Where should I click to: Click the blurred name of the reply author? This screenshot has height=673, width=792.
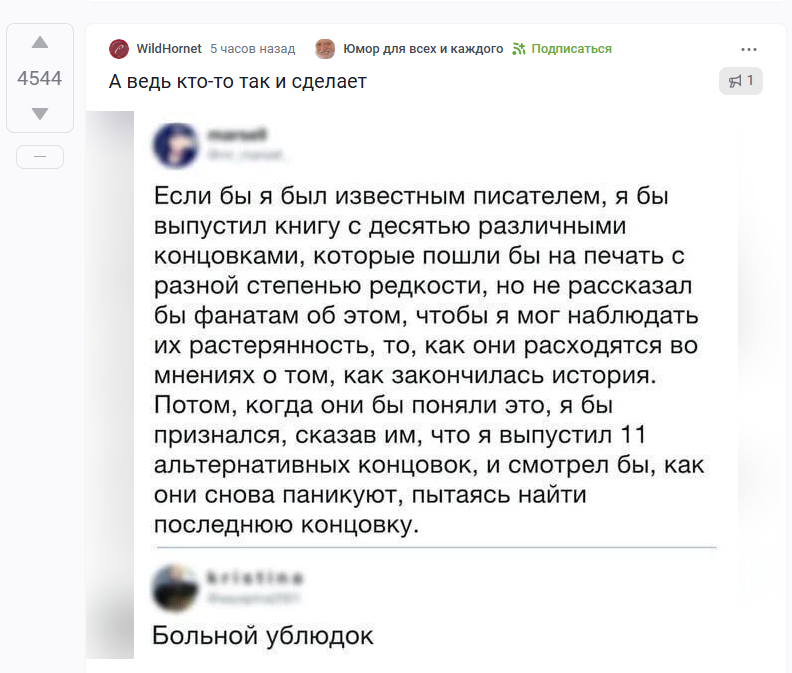[x=254, y=578]
